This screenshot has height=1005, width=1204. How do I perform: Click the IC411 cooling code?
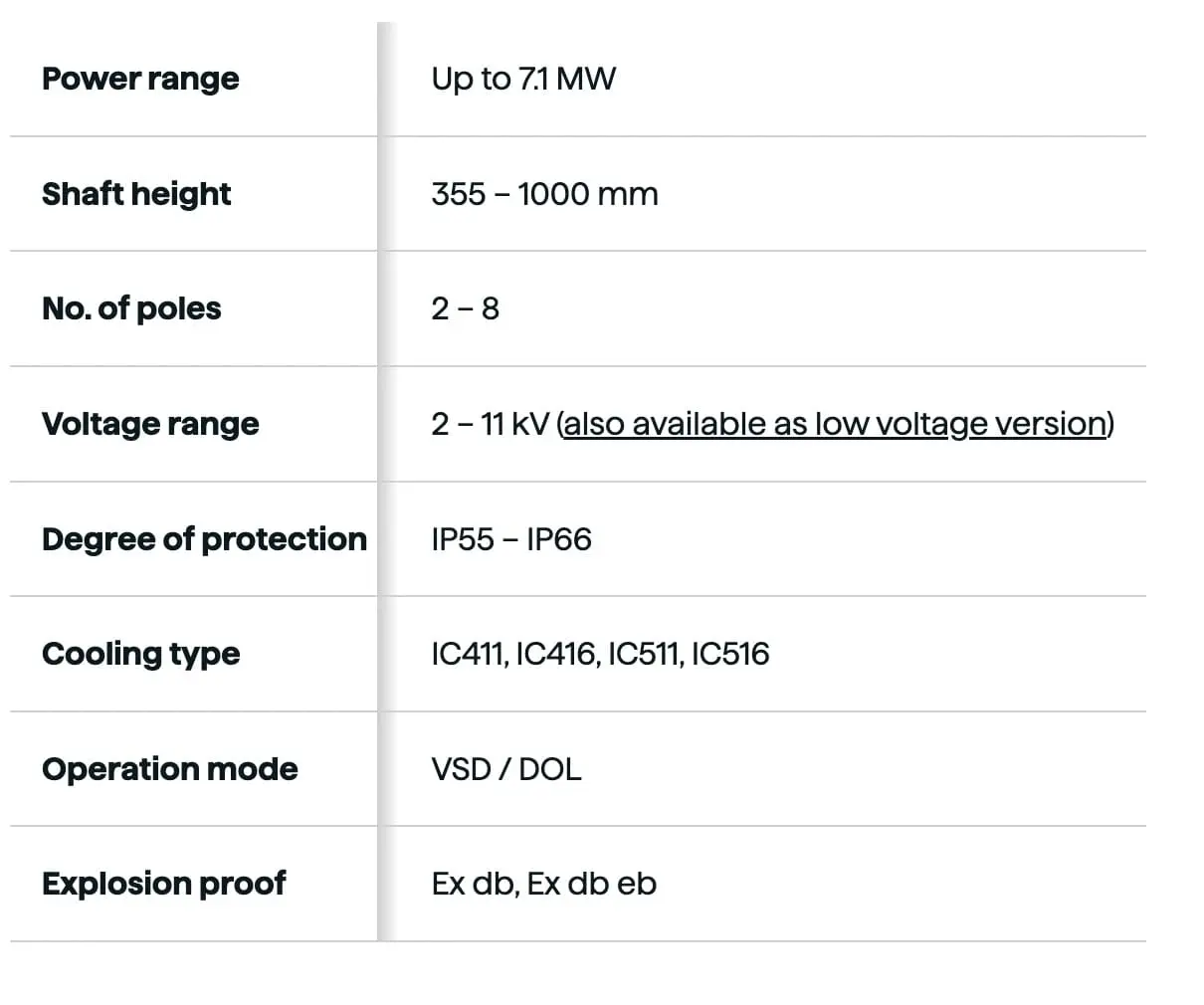click(469, 654)
